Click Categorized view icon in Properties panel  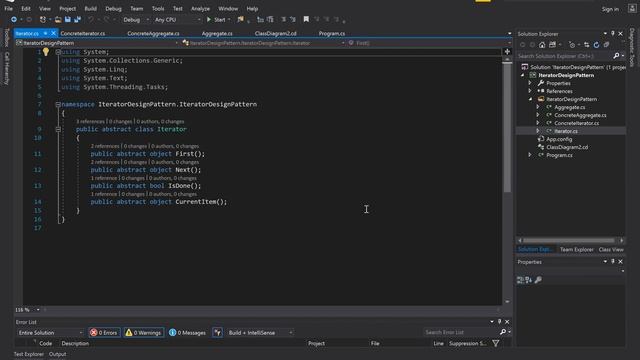(x=520, y=280)
